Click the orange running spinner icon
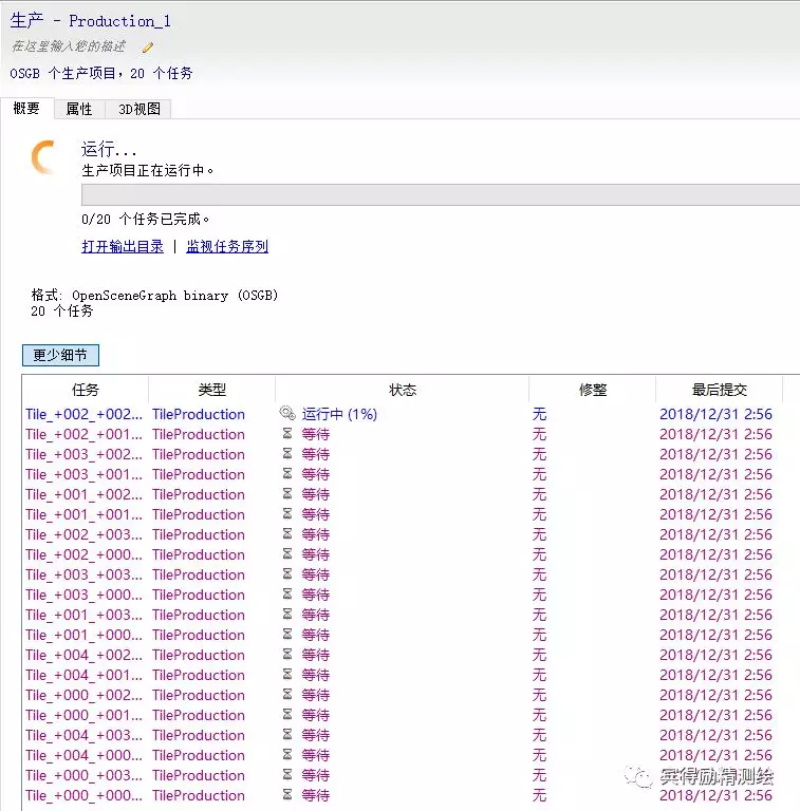This screenshot has width=800, height=811. (x=44, y=158)
